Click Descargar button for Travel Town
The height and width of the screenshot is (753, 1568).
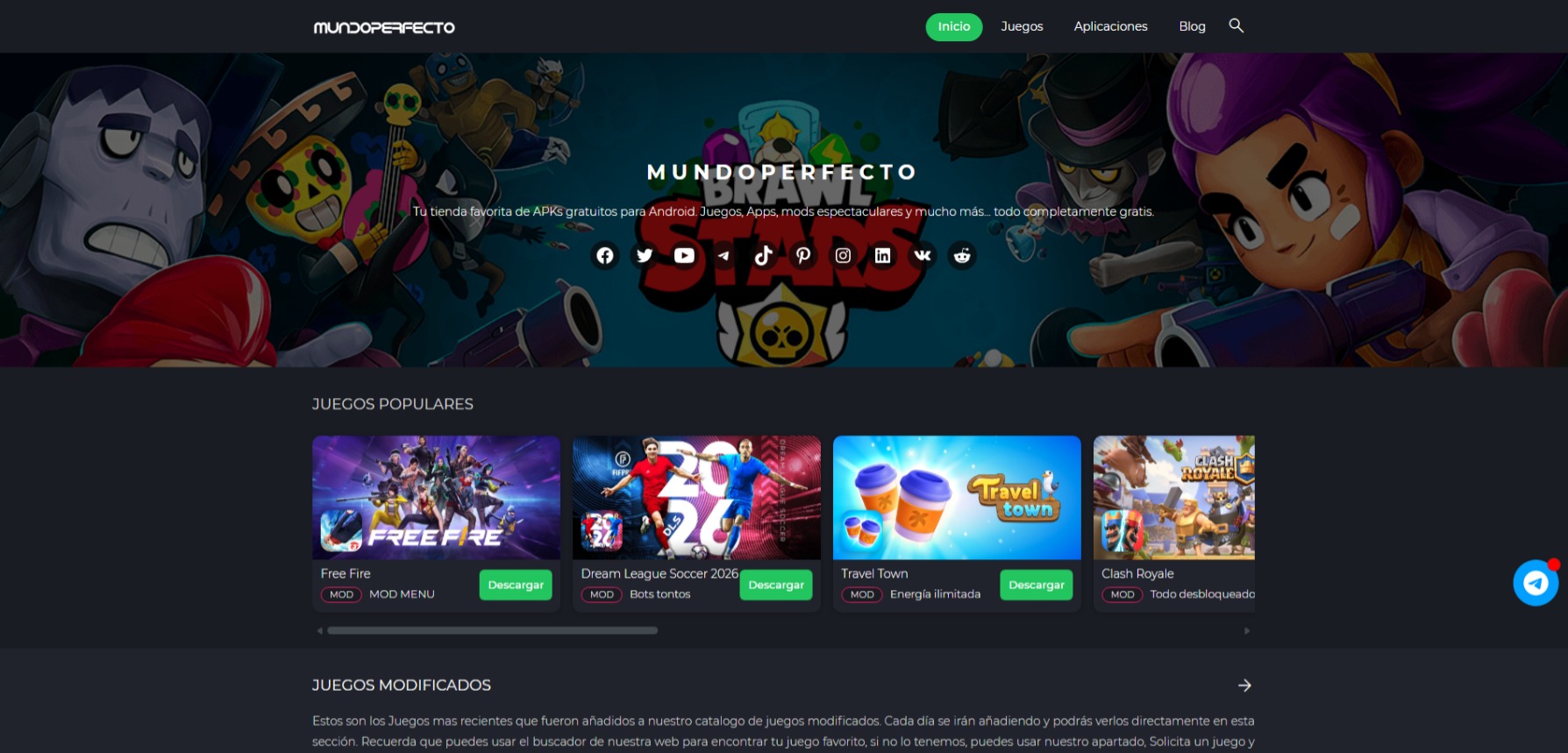(x=1037, y=585)
